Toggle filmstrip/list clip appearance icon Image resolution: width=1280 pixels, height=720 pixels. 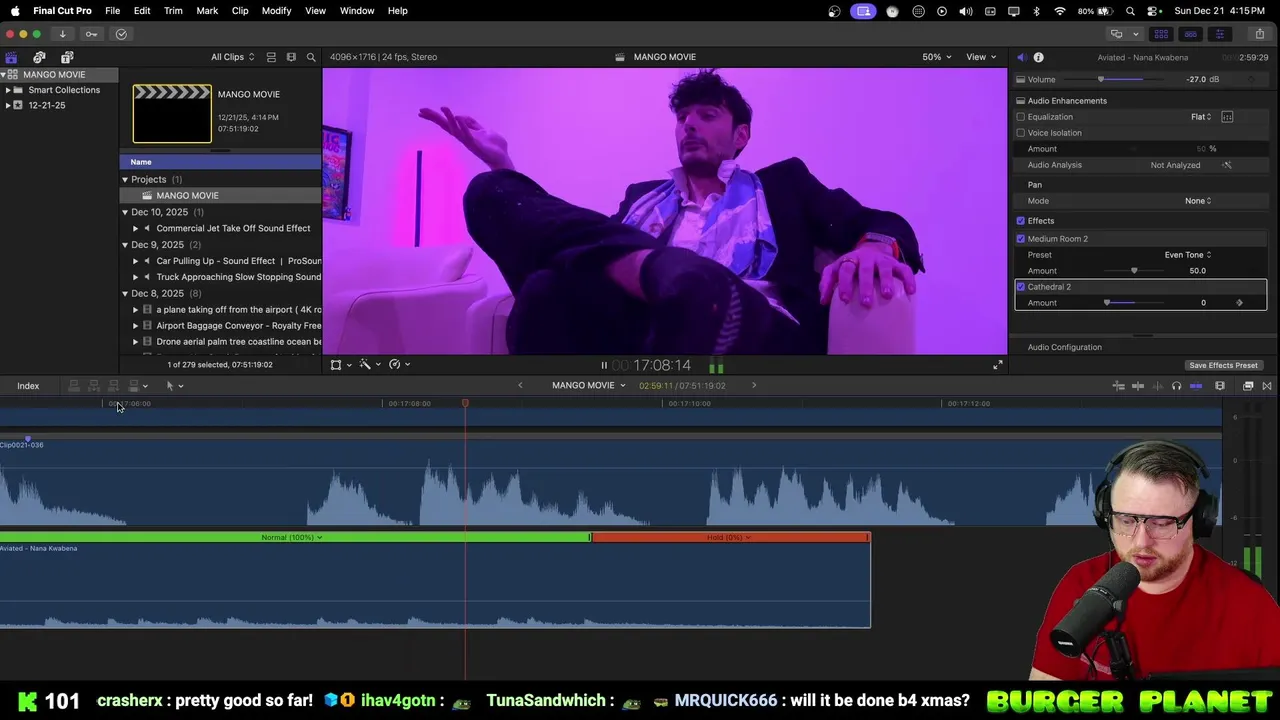[x=271, y=57]
